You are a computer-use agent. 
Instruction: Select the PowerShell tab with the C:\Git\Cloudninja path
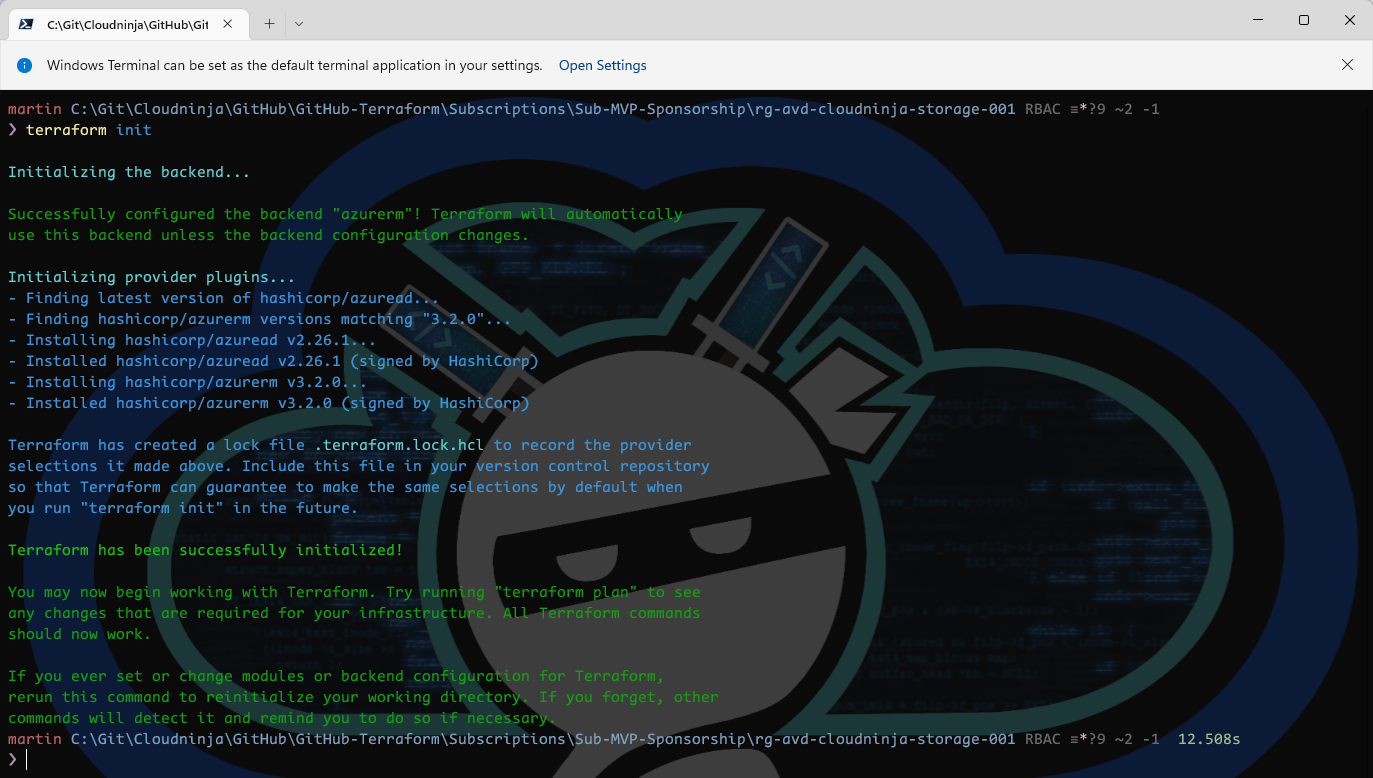[128, 24]
